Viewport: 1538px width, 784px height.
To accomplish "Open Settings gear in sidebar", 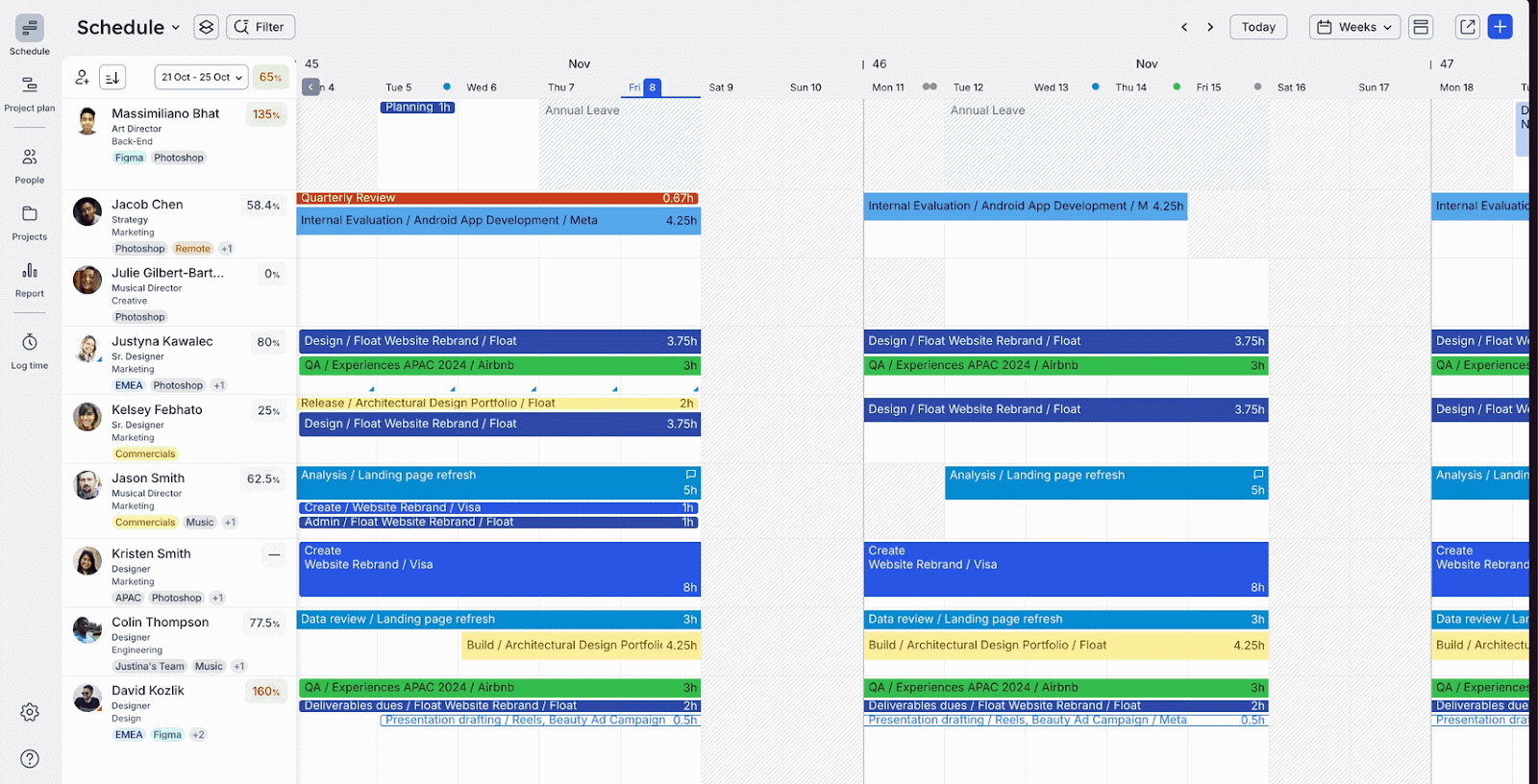I will 30,712.
